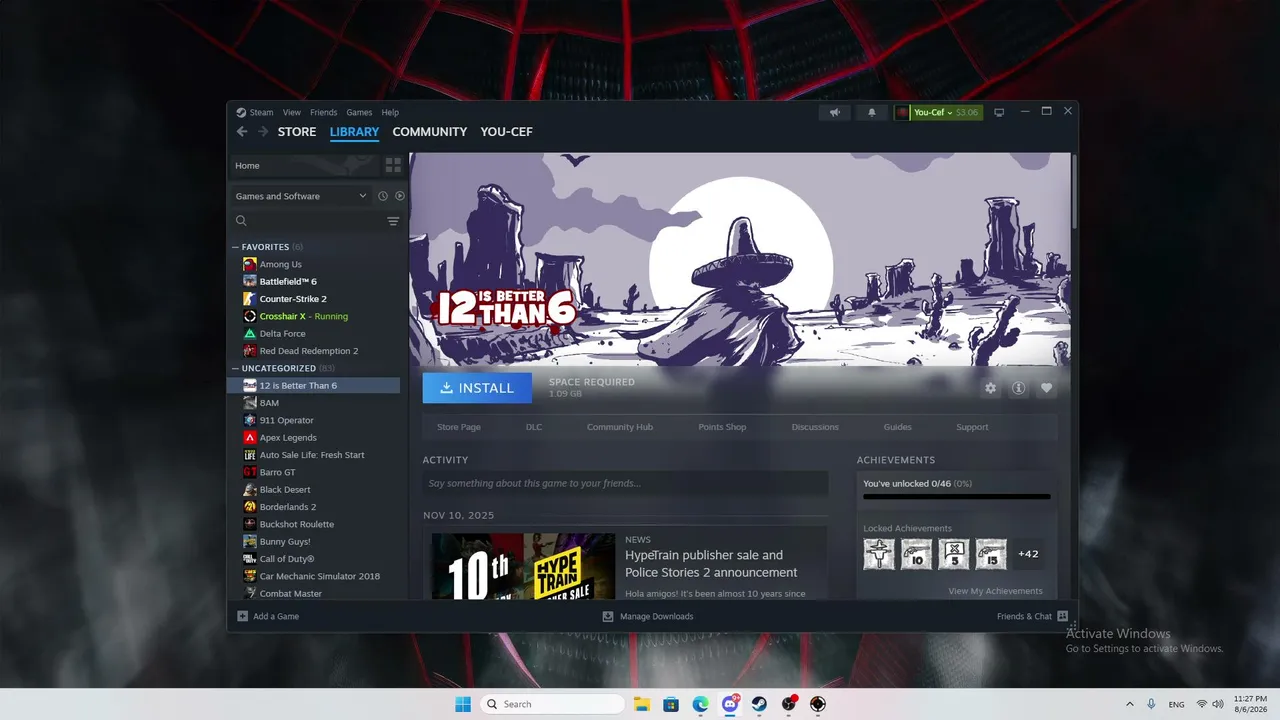Click the Windows taskbar Search box
1280x720 pixels.
(x=552, y=704)
